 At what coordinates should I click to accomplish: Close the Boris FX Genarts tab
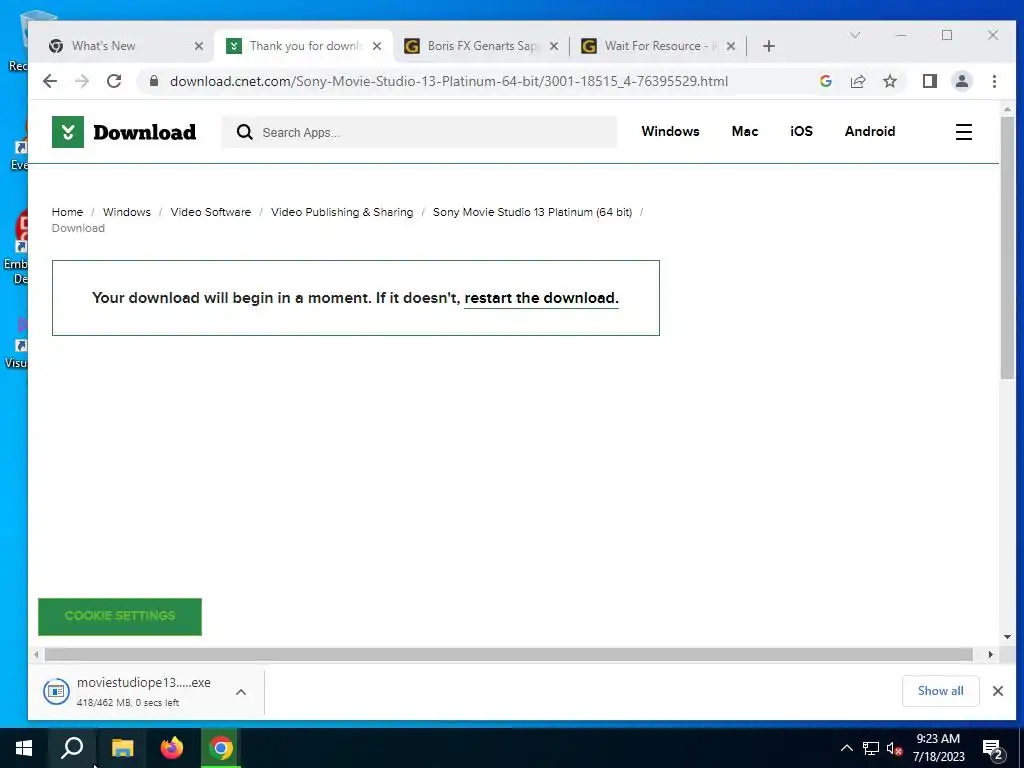pyautogui.click(x=554, y=46)
